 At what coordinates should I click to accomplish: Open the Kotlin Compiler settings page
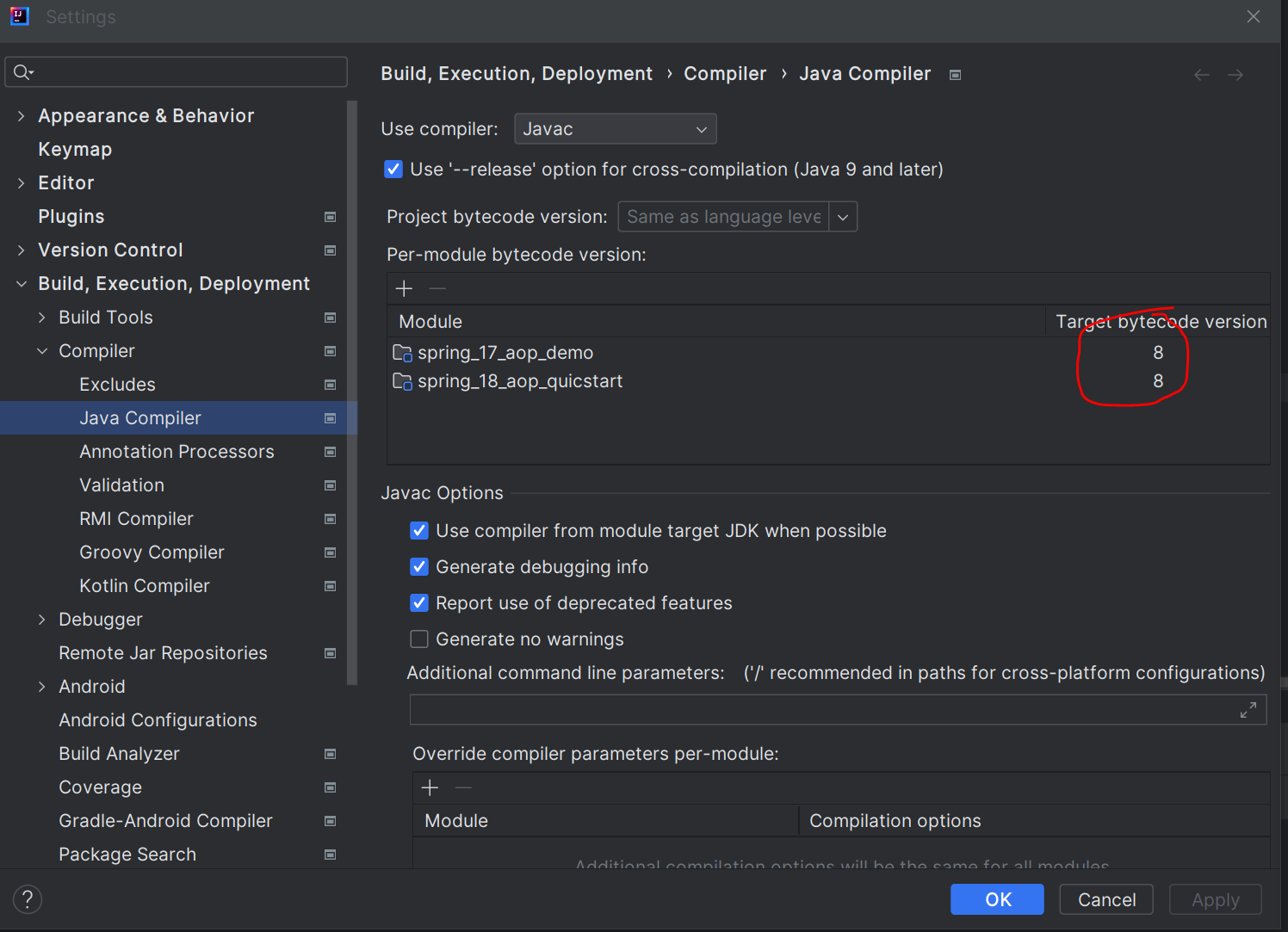pyautogui.click(x=145, y=586)
